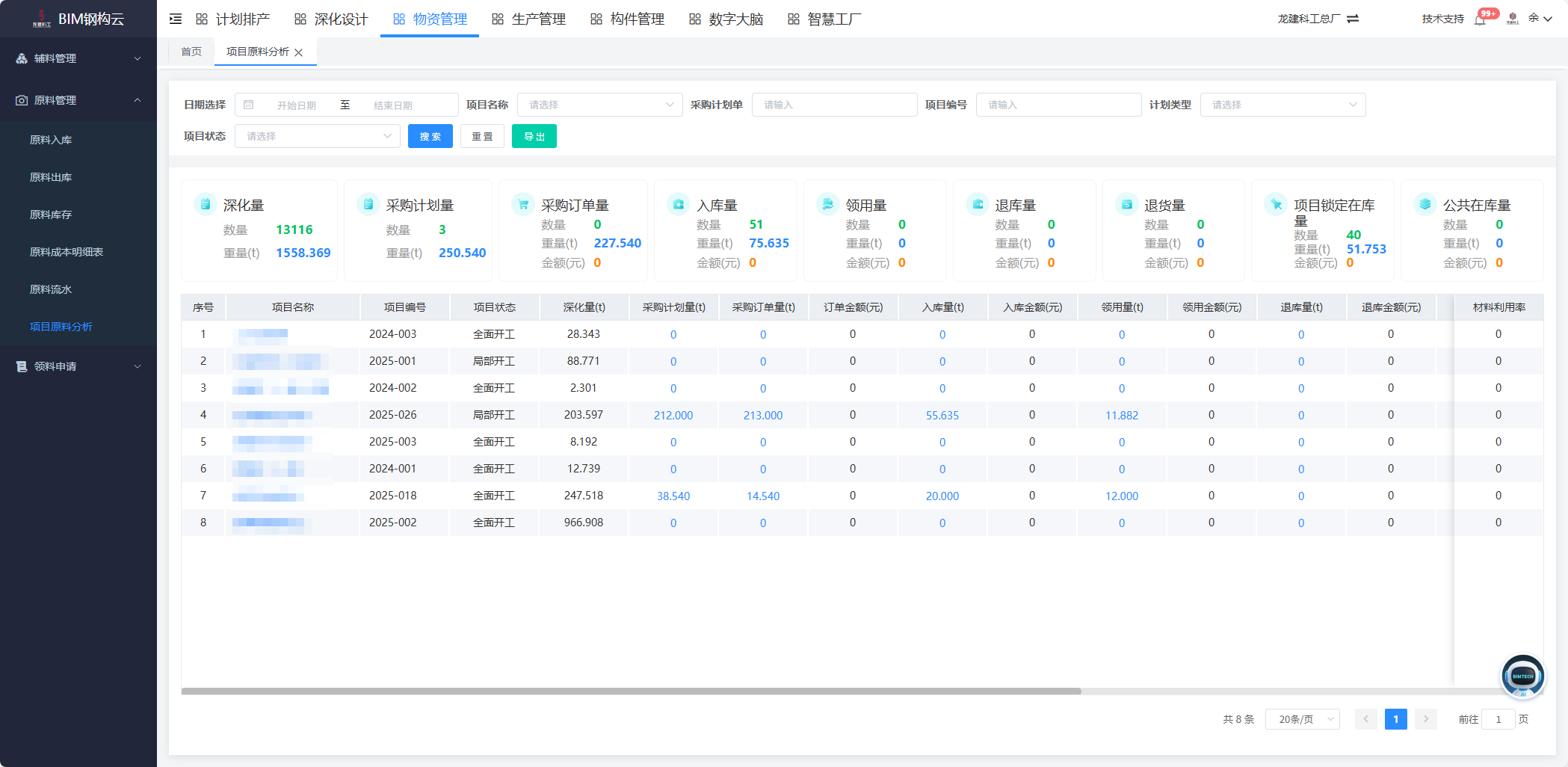The image size is (1568, 767).
Task: Collapse the 原料管理 menu
Action: pos(138,100)
